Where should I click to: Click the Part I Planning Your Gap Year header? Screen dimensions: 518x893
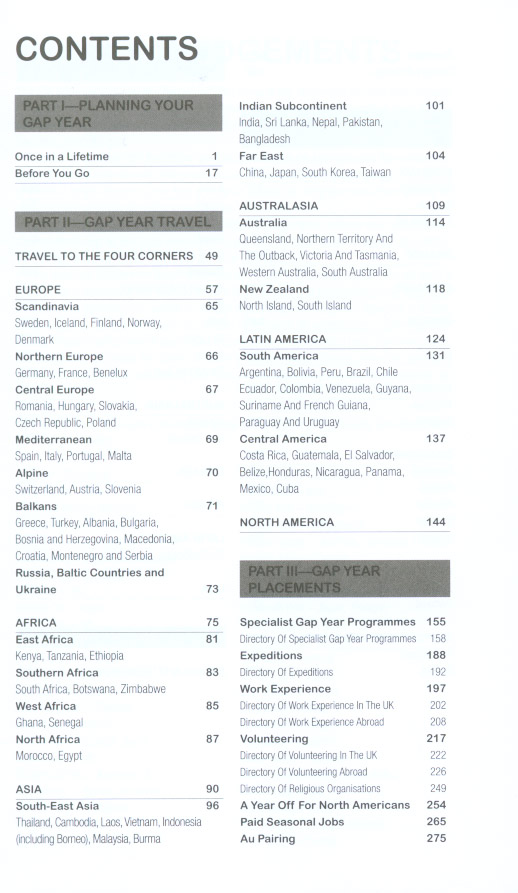pyautogui.click(x=118, y=113)
